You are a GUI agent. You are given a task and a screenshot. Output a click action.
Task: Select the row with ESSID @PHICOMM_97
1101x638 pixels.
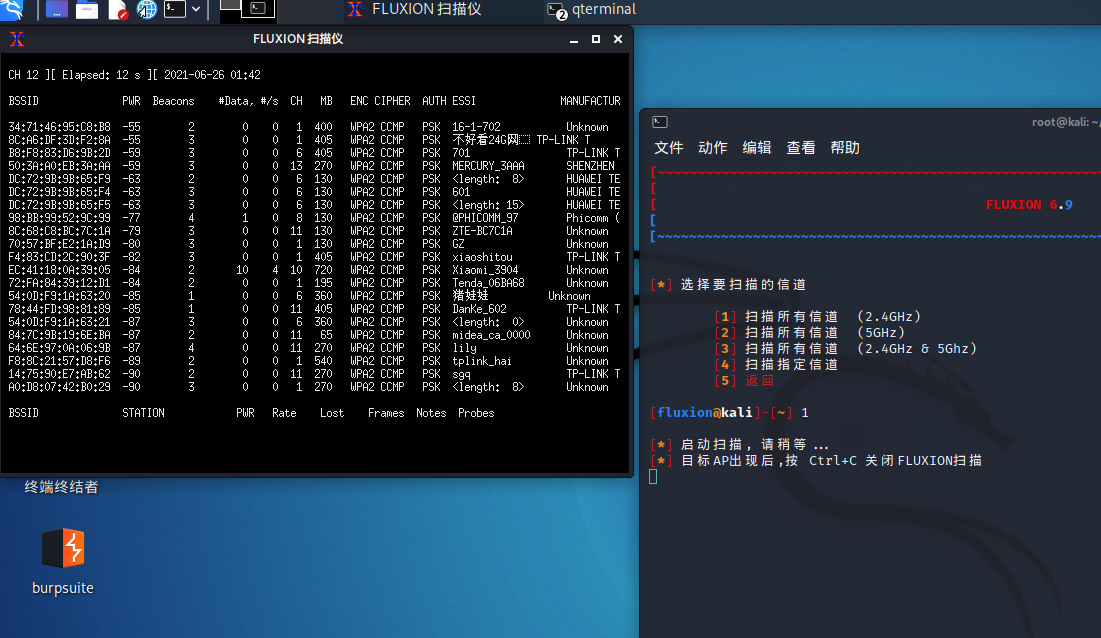315,218
